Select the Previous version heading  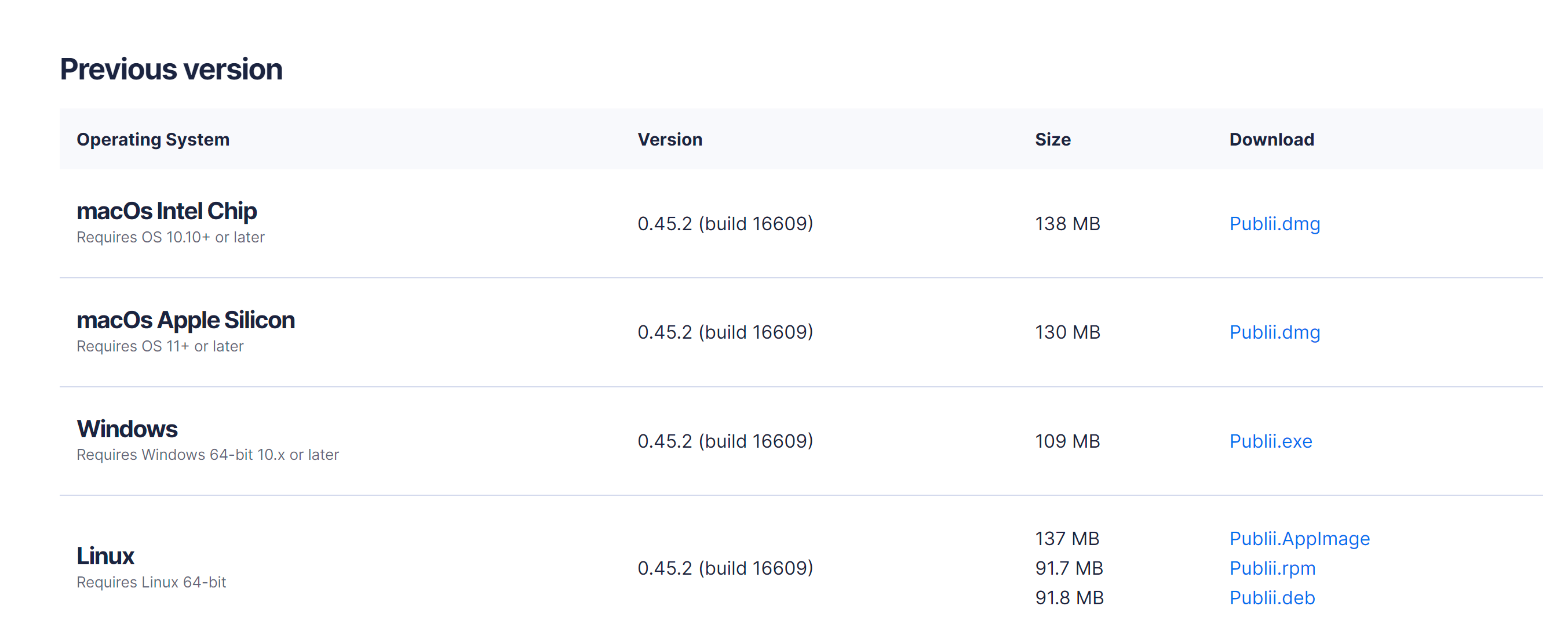(x=171, y=69)
